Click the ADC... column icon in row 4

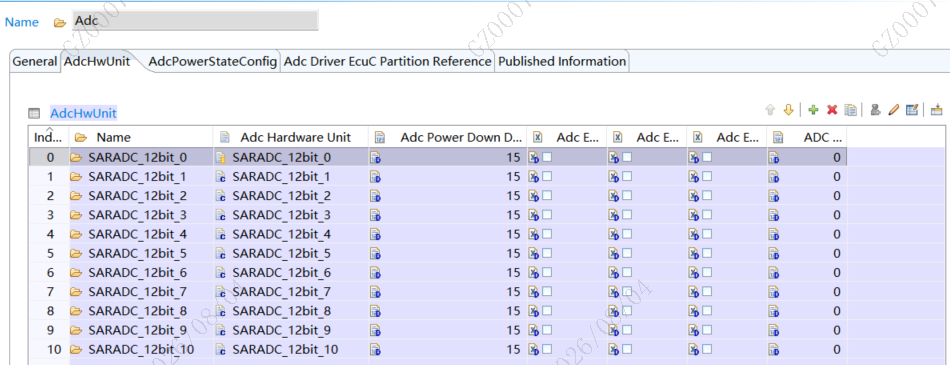pos(774,235)
